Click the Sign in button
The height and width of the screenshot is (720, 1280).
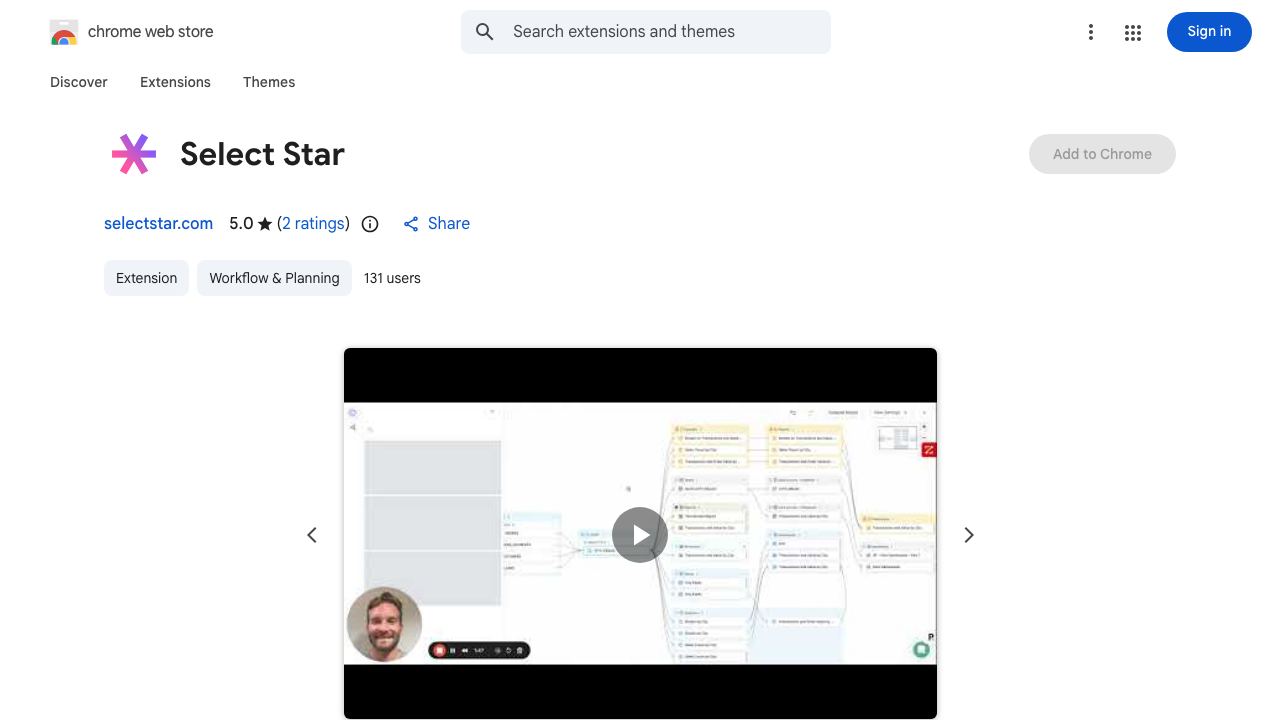(1209, 32)
